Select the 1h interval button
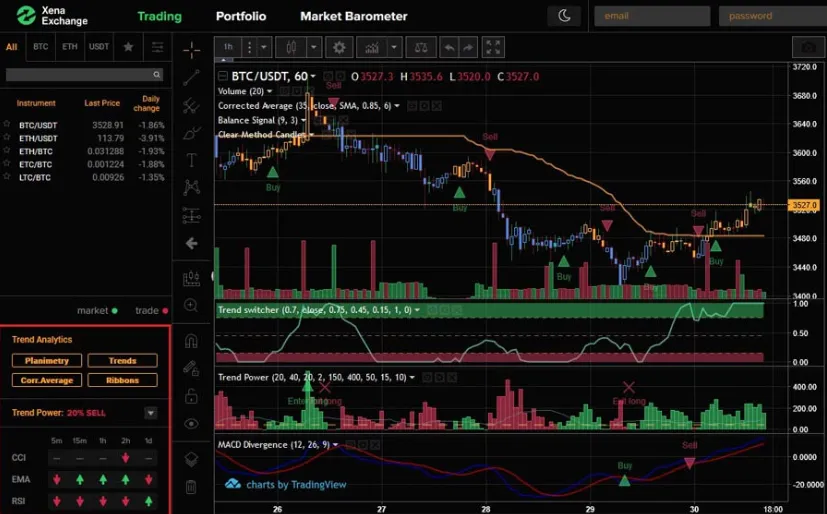827x514 pixels. pos(228,47)
